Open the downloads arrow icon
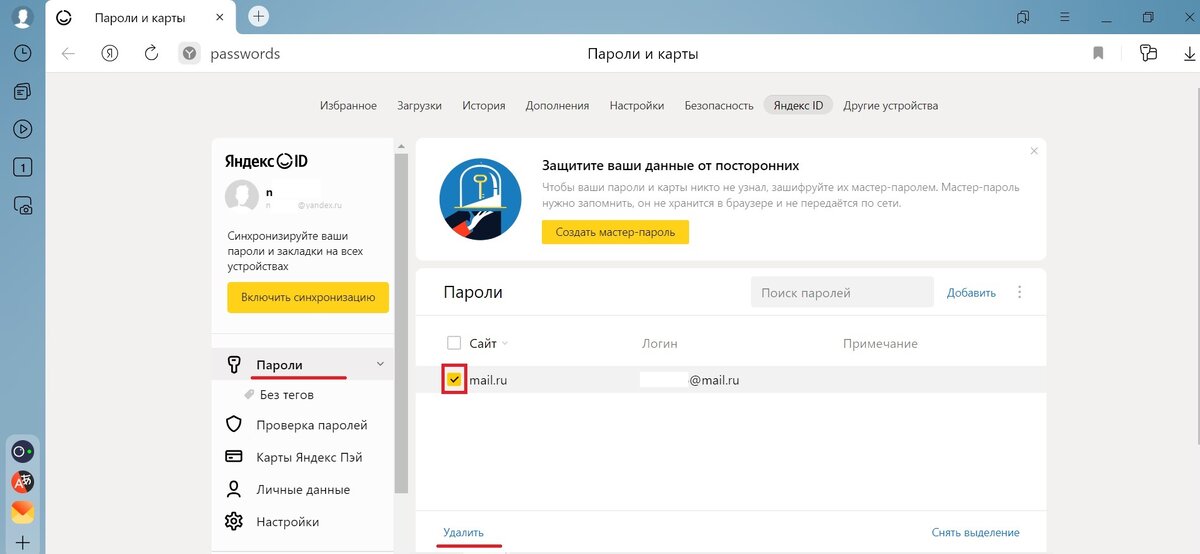 [x=1190, y=54]
